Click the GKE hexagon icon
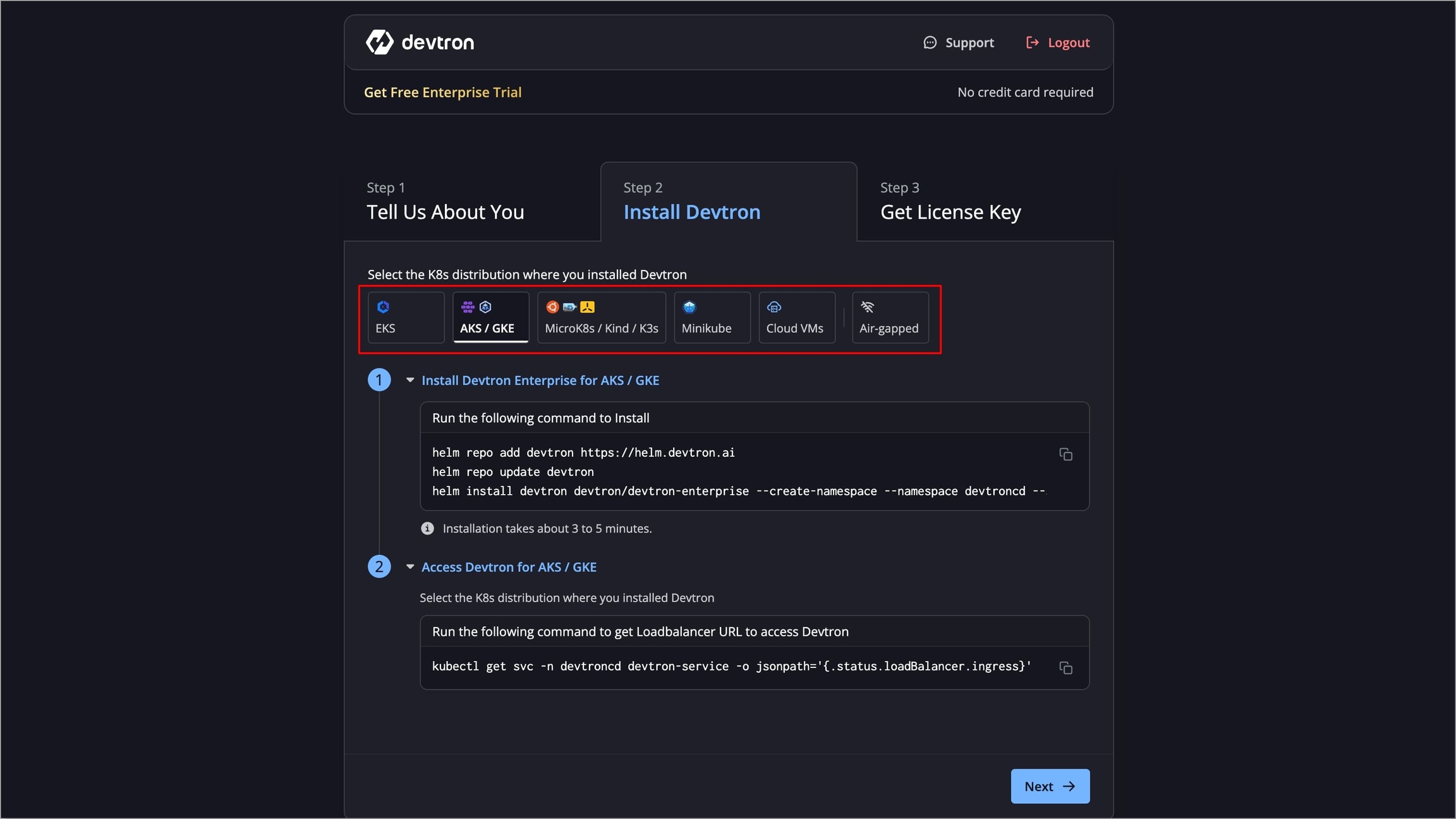Image resolution: width=1456 pixels, height=819 pixels. tap(485, 307)
